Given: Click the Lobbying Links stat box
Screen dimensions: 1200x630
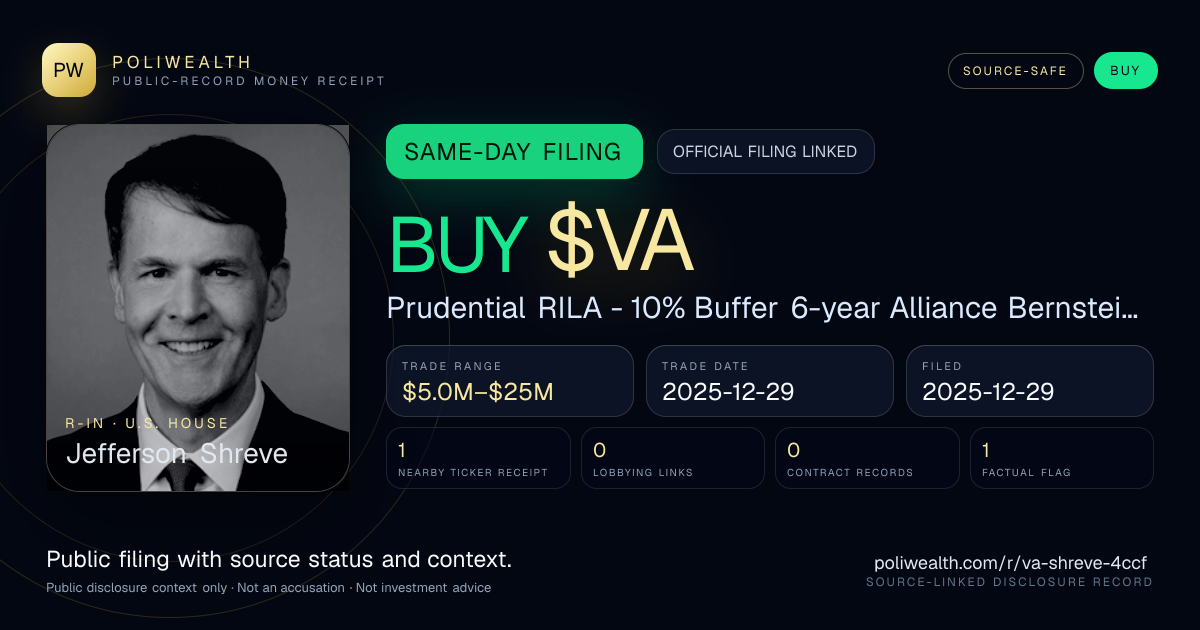Looking at the screenshot, I should coord(672,458).
